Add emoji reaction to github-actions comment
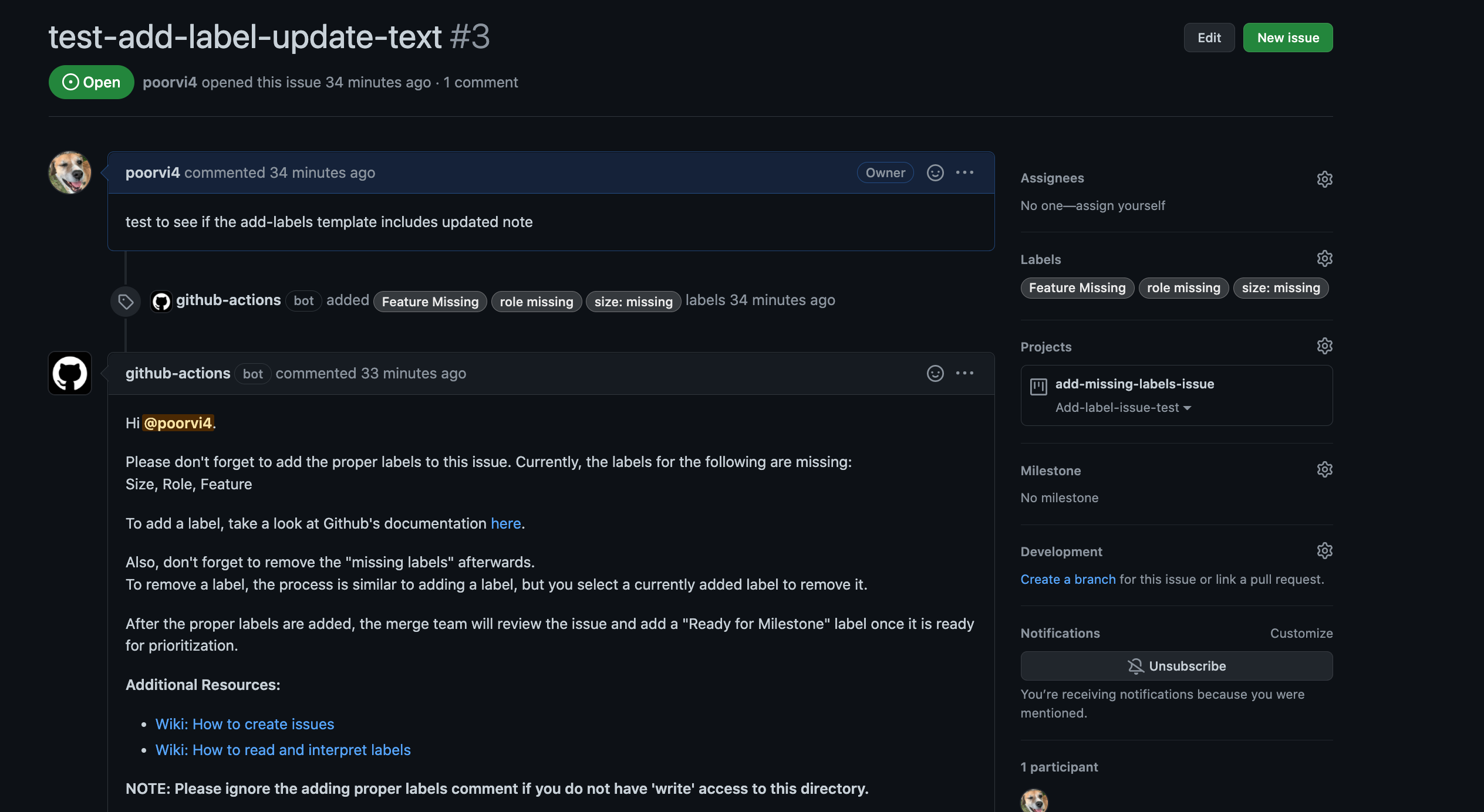1484x812 pixels. point(935,373)
